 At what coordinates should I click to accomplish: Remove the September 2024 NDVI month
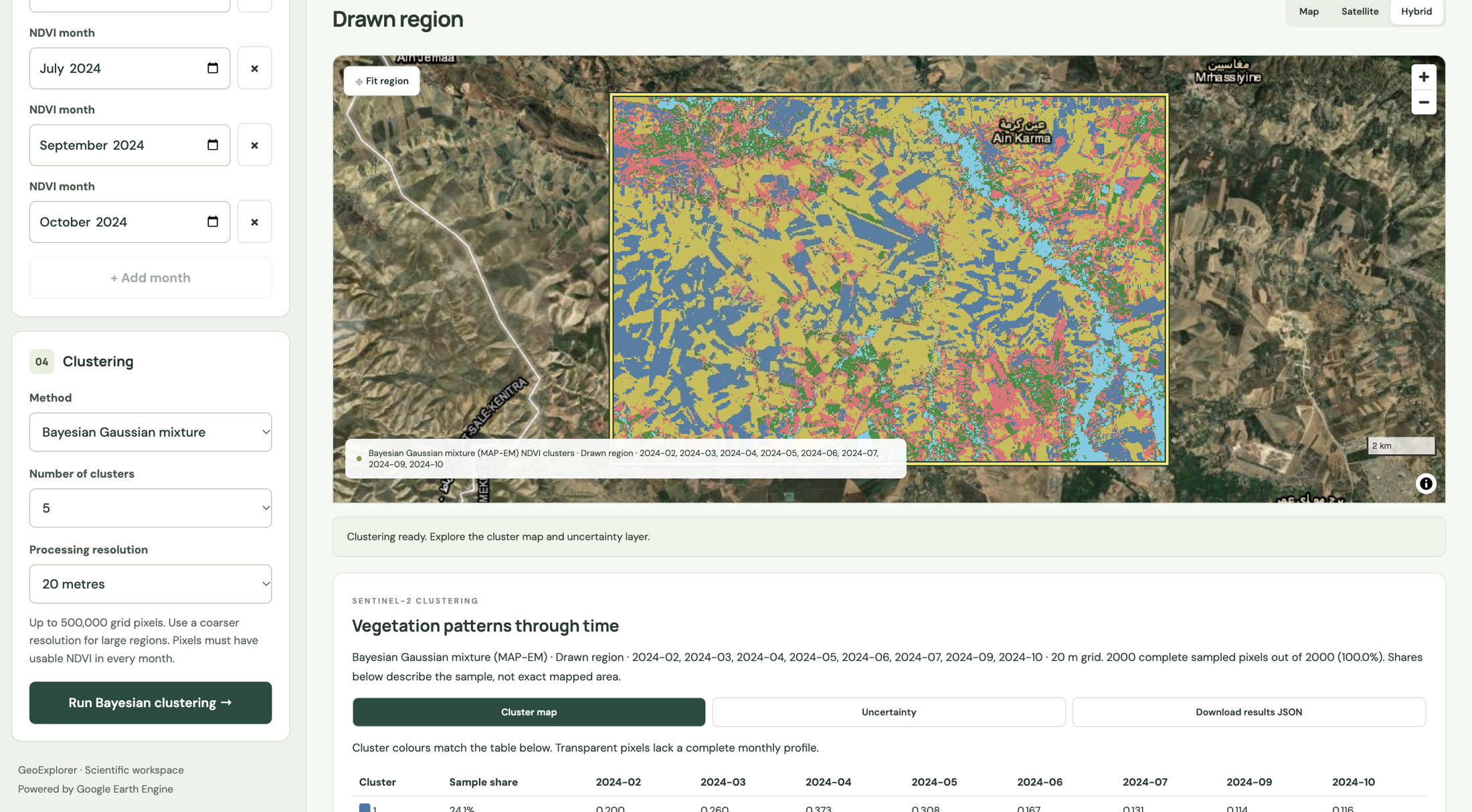(x=254, y=145)
